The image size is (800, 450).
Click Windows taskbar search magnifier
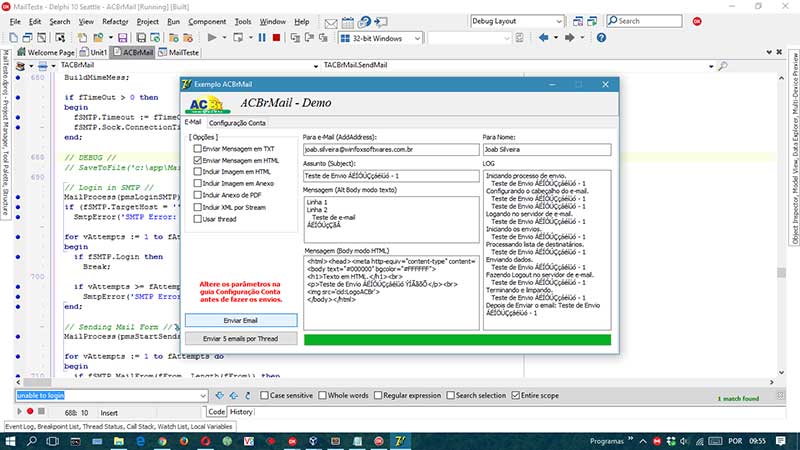(x=31, y=441)
